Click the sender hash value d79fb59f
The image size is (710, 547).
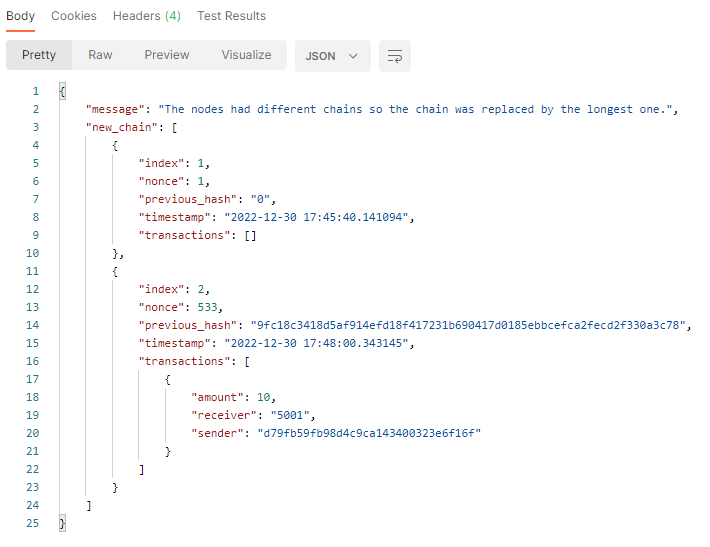[x=367, y=434]
